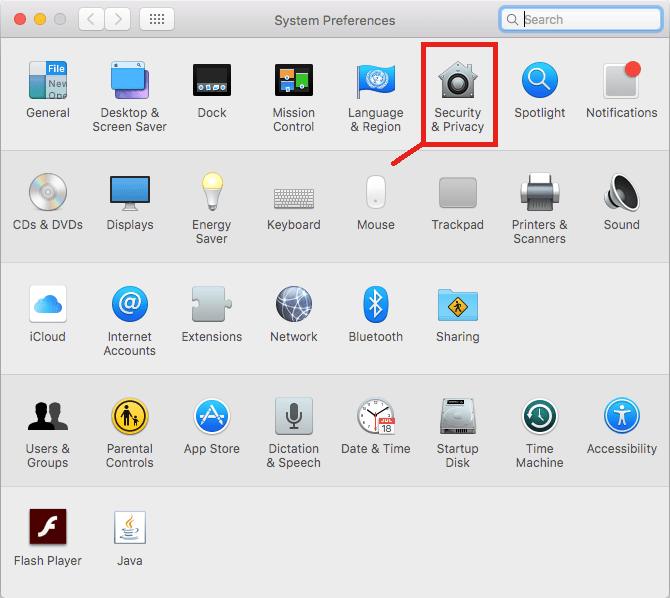Open Energy Saver settings
670x598 pixels.
point(212,193)
